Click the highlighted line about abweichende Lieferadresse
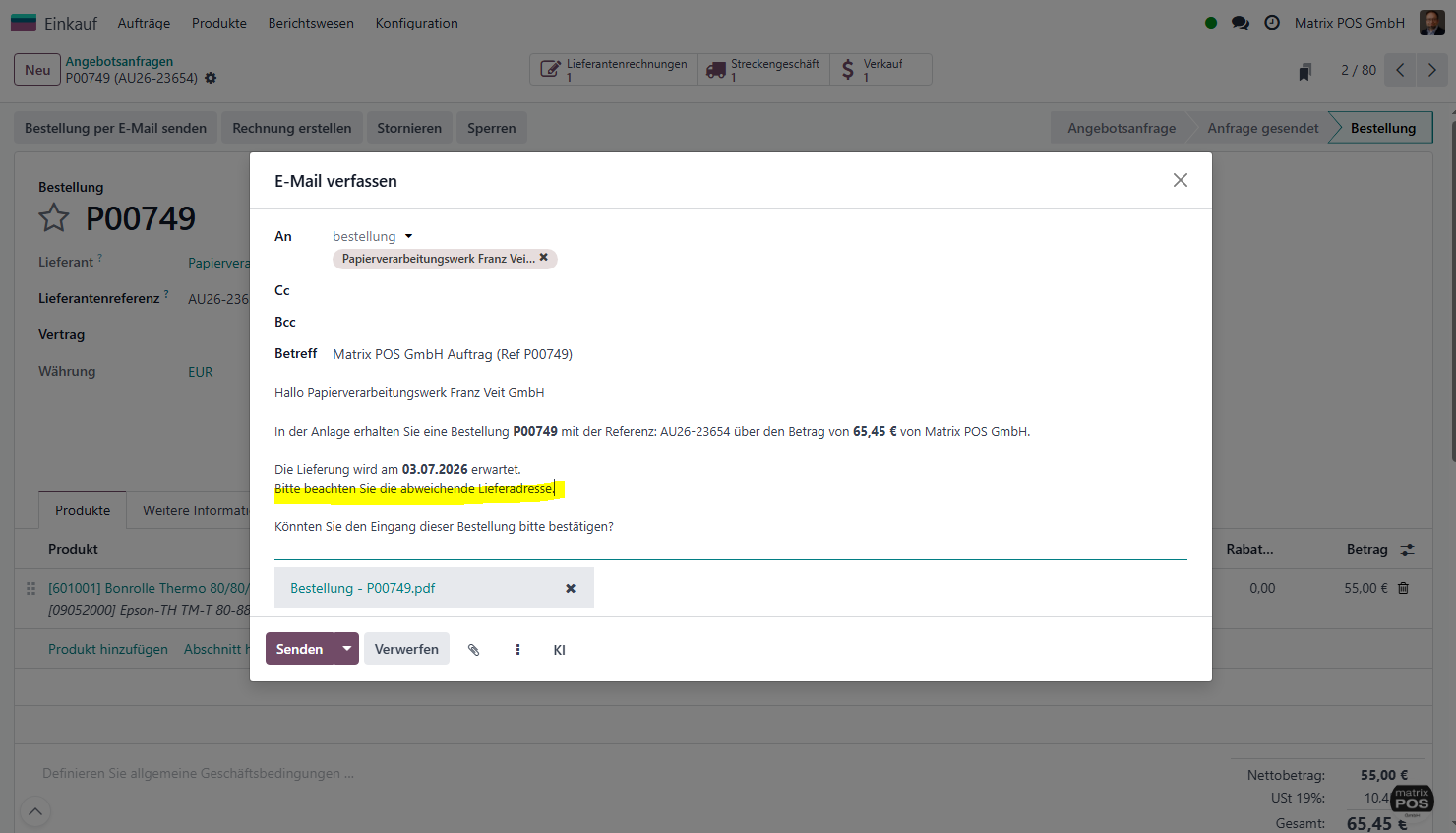The height and width of the screenshot is (833, 1456). coord(414,489)
